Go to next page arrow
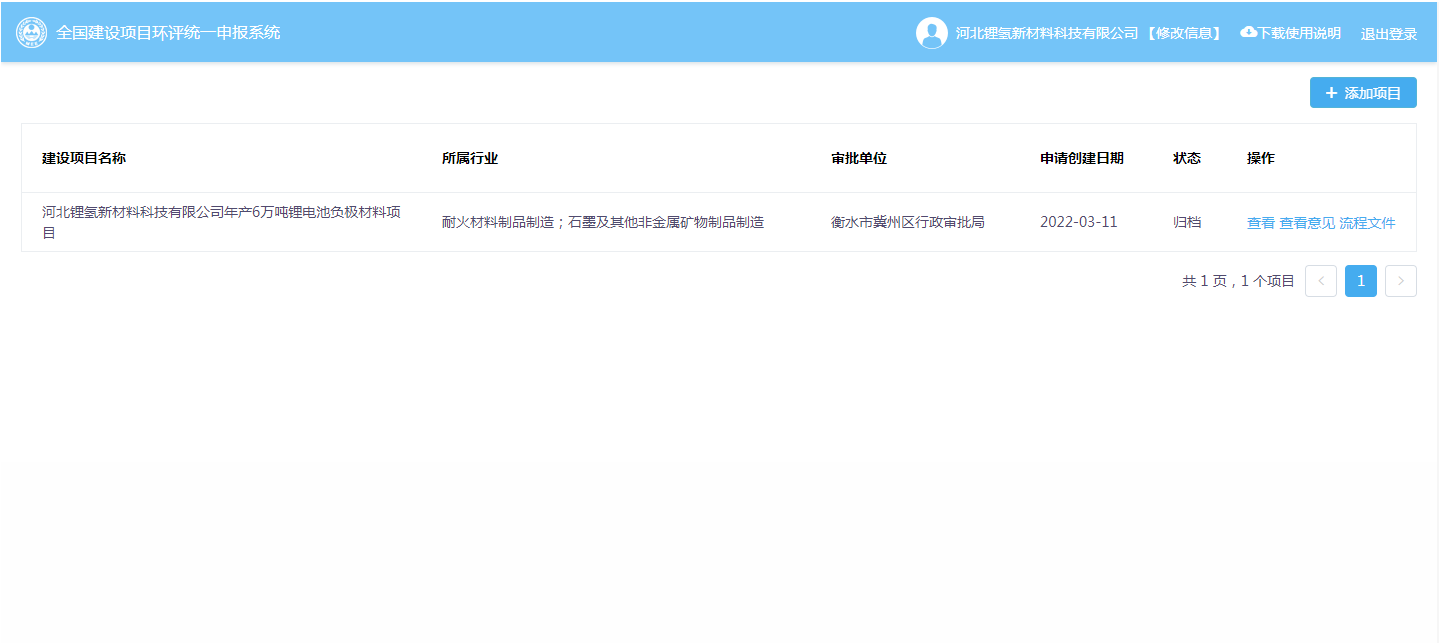 click(x=1401, y=281)
